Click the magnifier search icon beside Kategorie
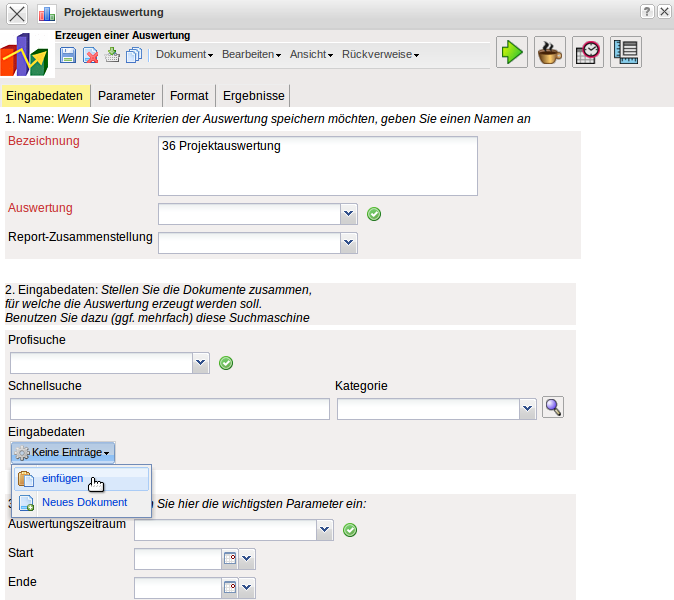The height and width of the screenshot is (600, 674). (x=553, y=407)
